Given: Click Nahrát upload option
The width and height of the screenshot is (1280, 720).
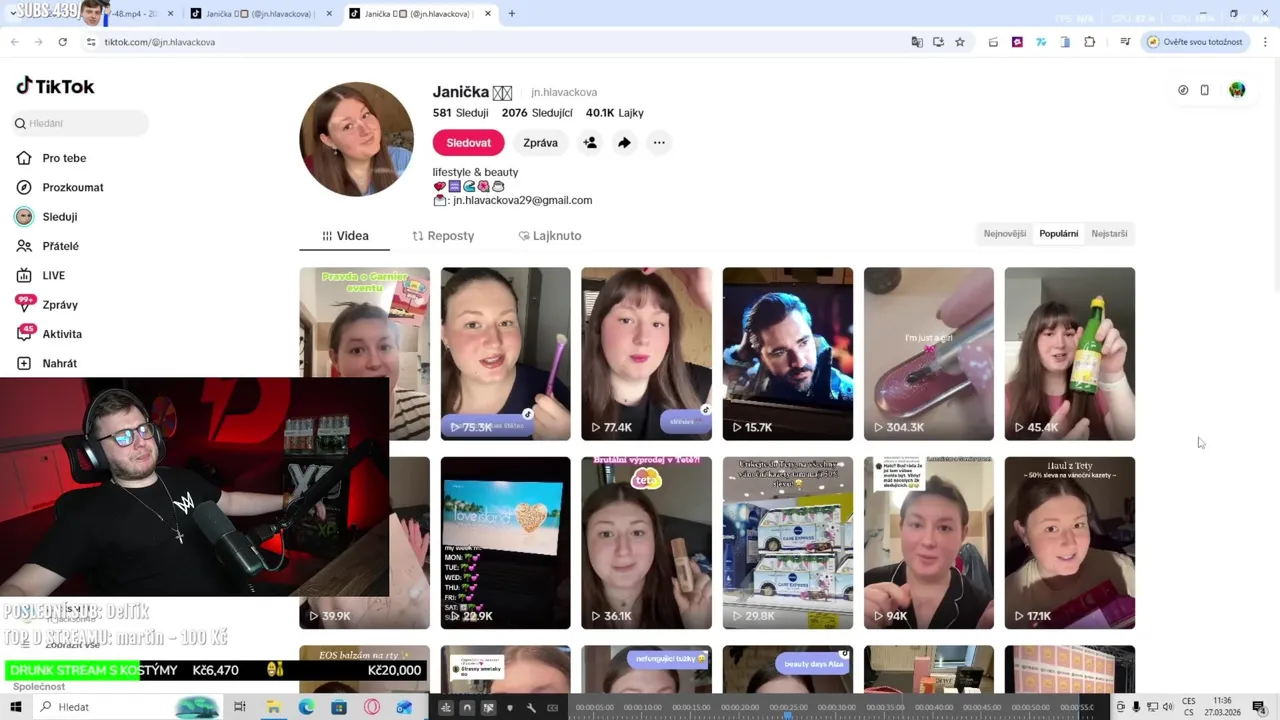Looking at the screenshot, I should [x=59, y=363].
